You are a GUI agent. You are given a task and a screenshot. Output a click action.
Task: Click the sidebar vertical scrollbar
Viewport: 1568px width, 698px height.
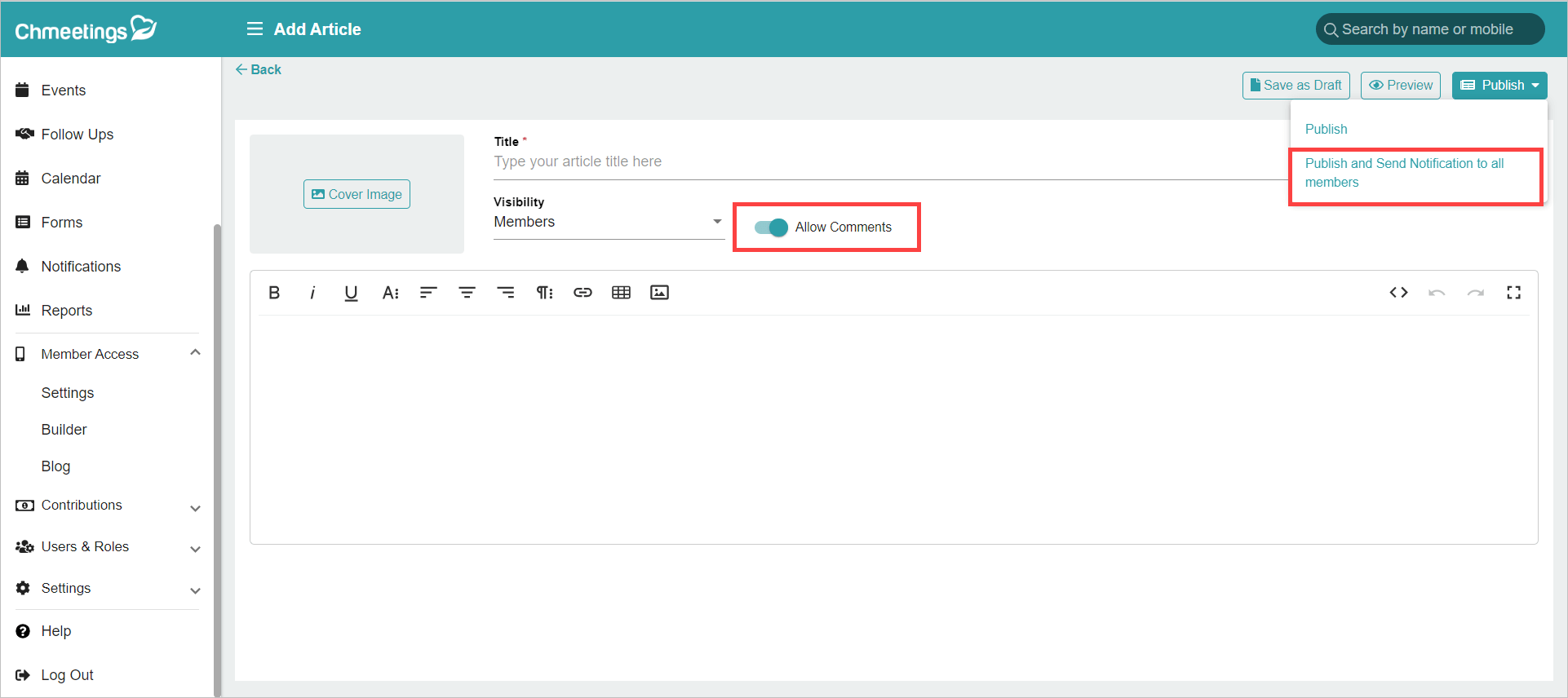[x=217, y=461]
